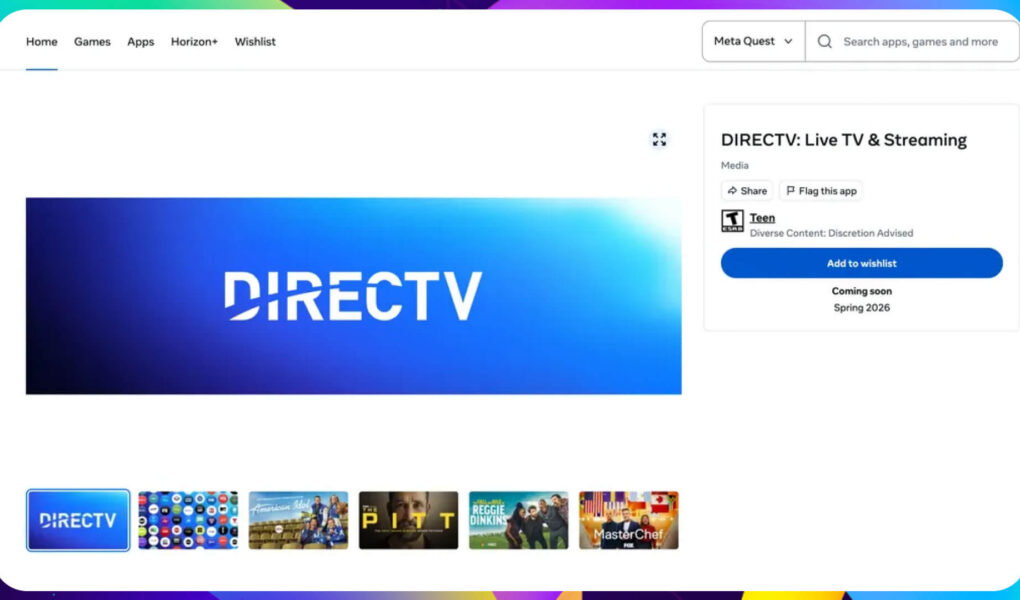Viewport: 1020px width, 600px height.
Task: Click the app title 'DIRECTV: Live TV & Streaming'
Action: point(844,140)
